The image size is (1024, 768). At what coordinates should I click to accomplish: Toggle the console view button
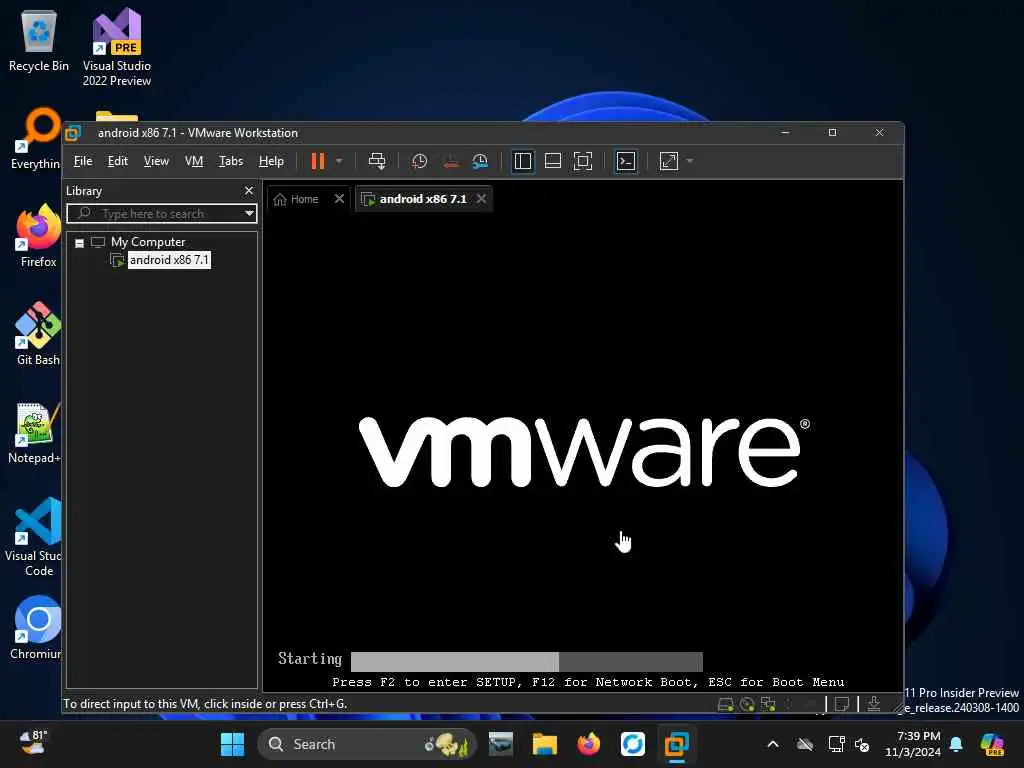click(x=626, y=161)
